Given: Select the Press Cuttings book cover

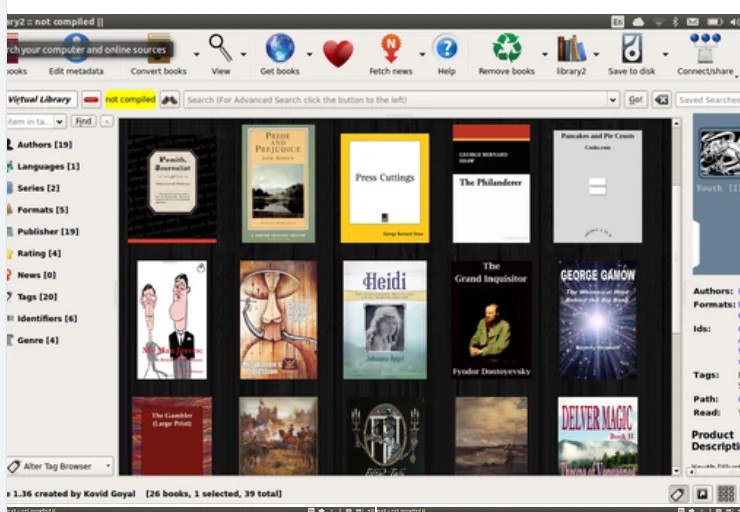Looking at the screenshot, I should (385, 188).
